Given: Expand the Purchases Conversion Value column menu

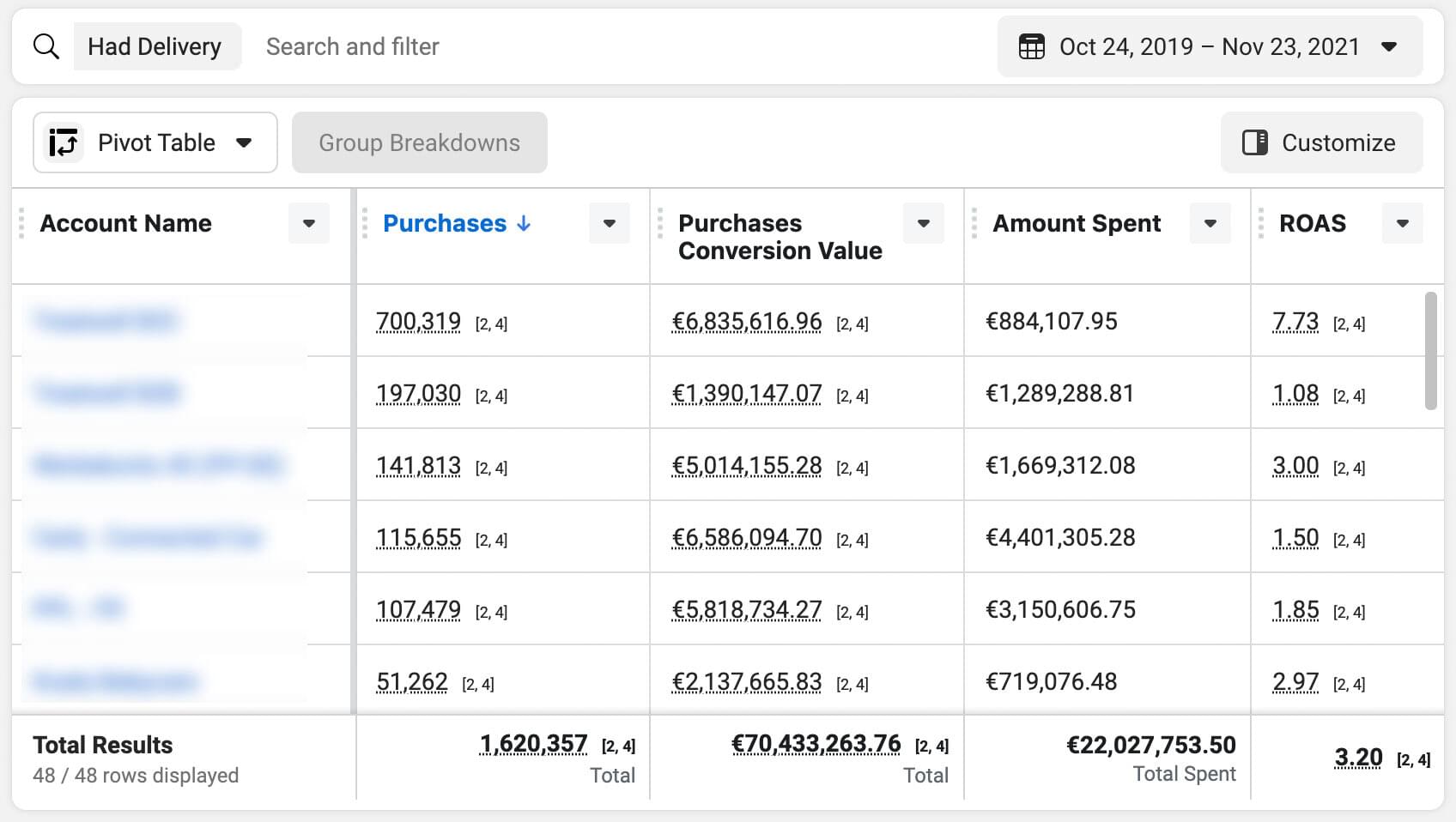Looking at the screenshot, I should coord(924,223).
